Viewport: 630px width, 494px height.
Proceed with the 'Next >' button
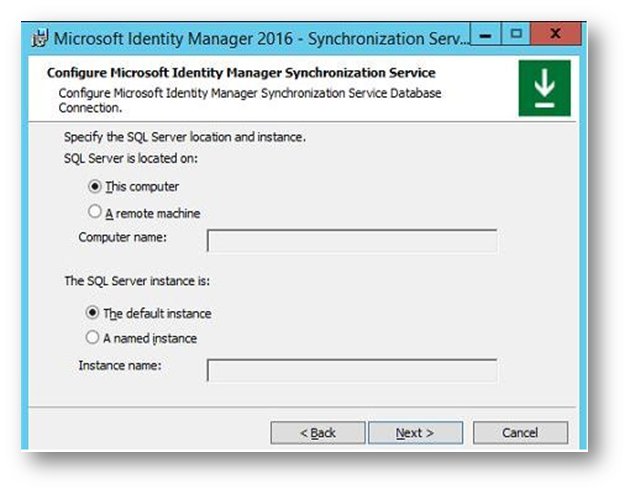pos(415,433)
